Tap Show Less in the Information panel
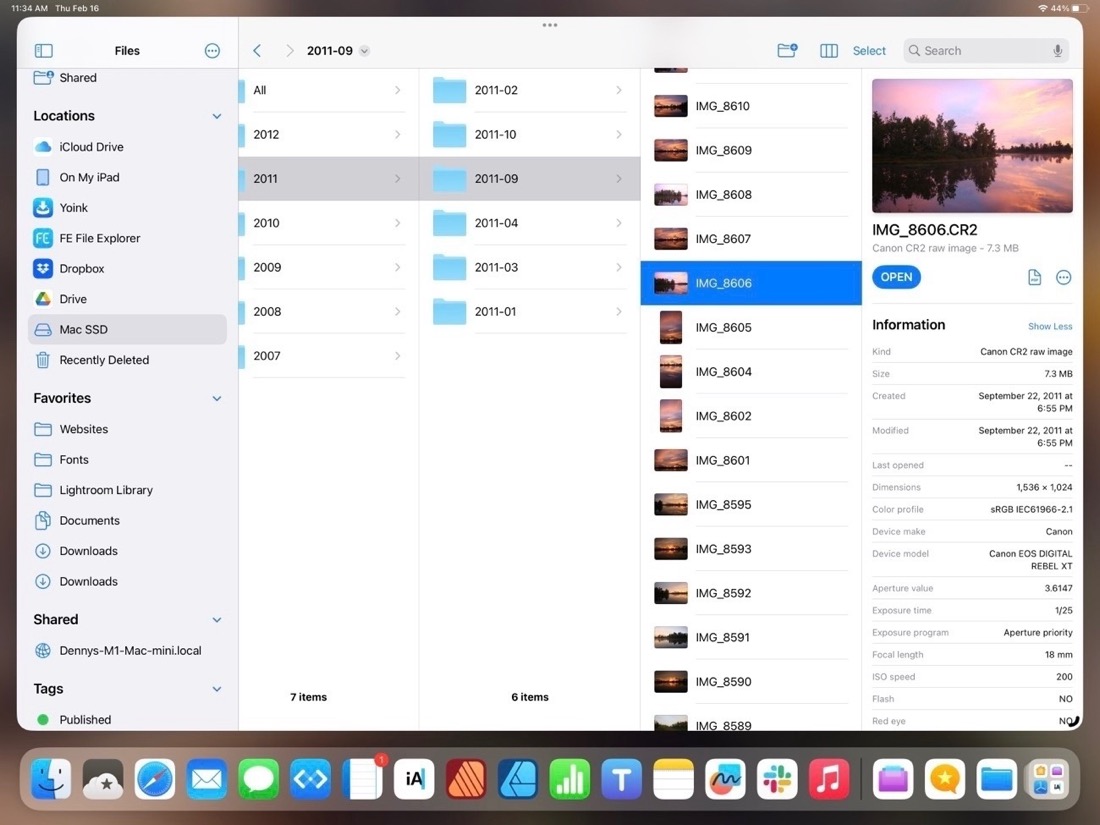The image size is (1100, 825). click(x=1049, y=326)
